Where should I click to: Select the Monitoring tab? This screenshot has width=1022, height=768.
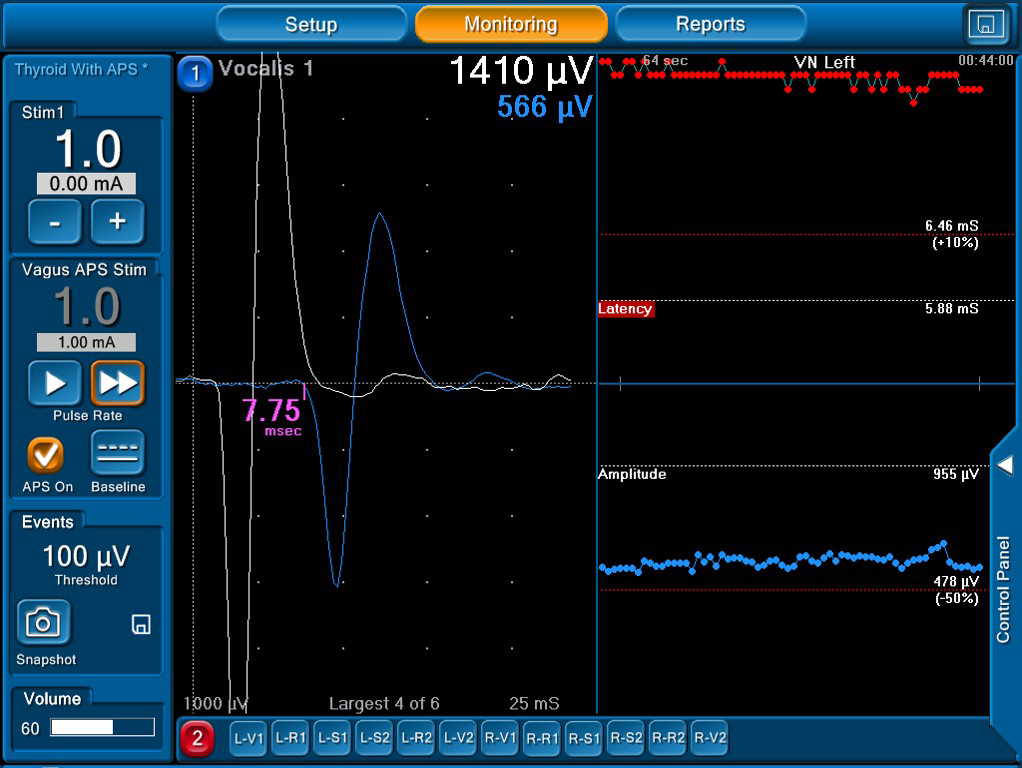tap(511, 24)
